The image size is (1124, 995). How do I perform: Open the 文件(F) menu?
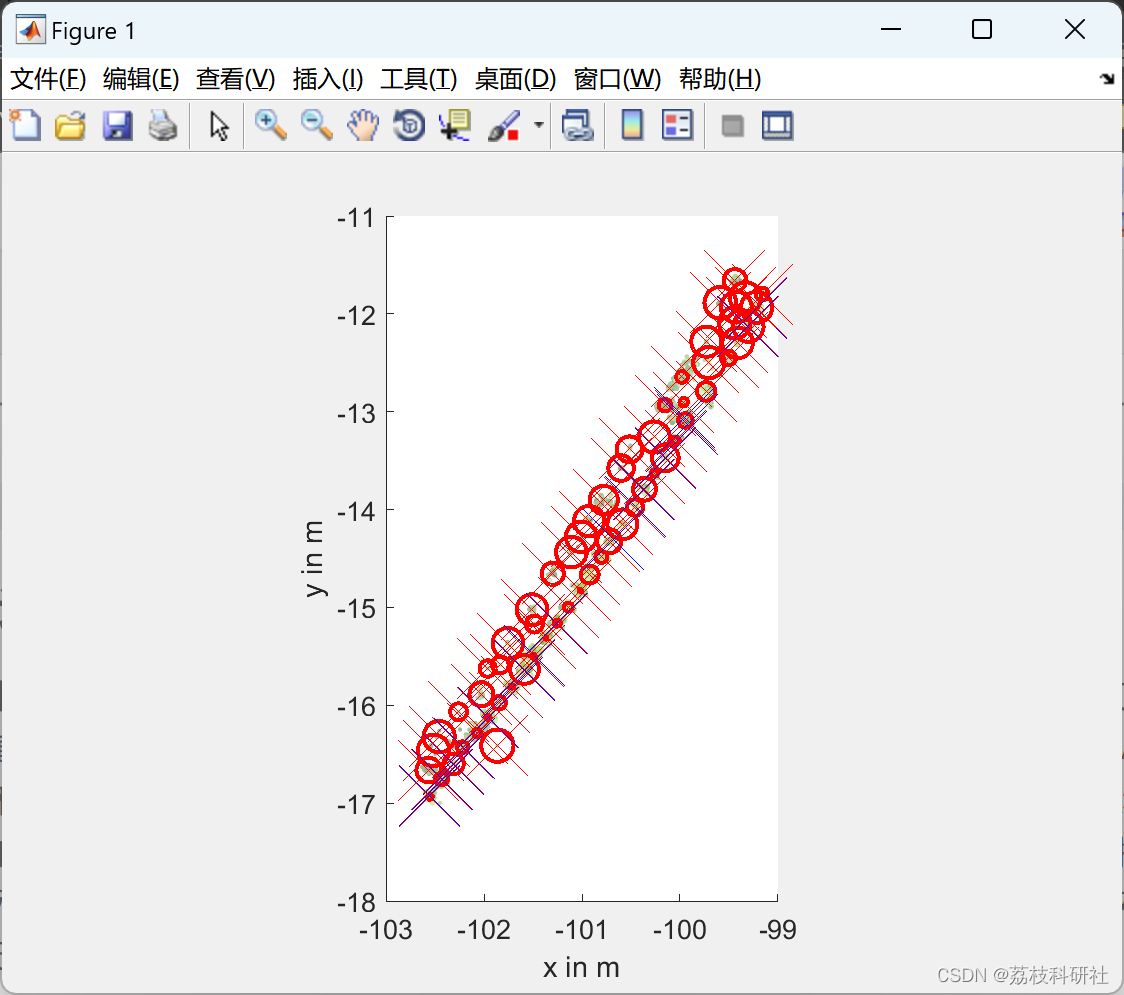(48, 79)
